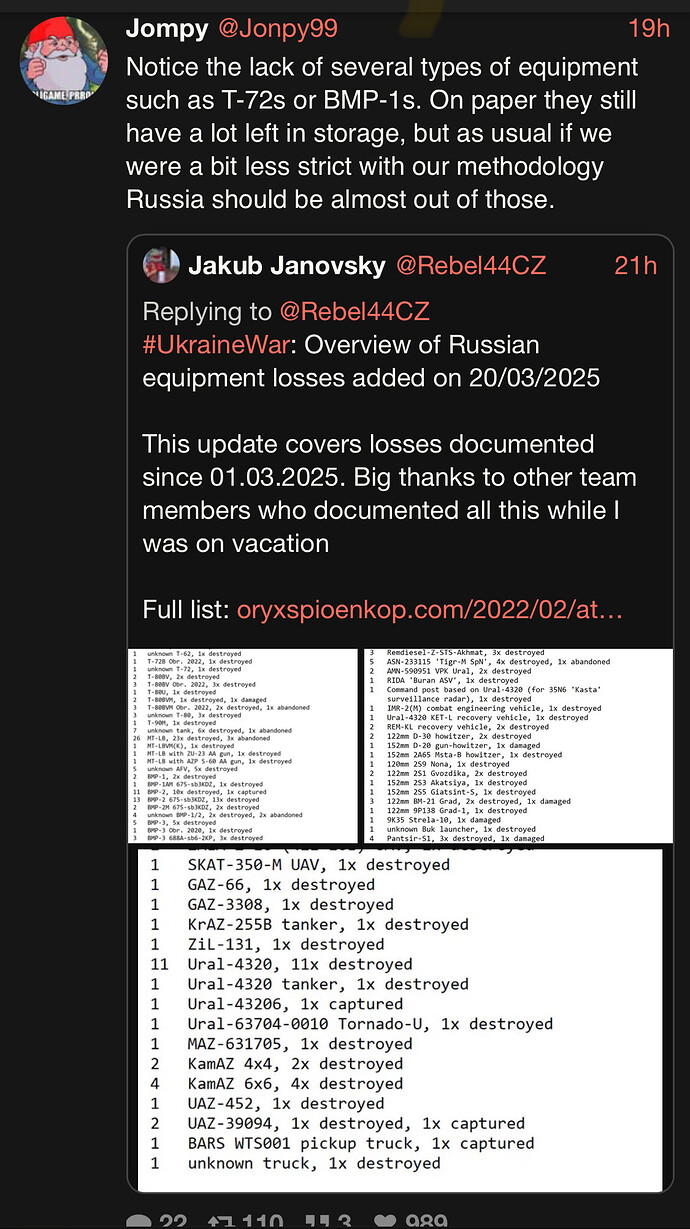Open the 21h quoted tweet timestamp

tap(635, 265)
